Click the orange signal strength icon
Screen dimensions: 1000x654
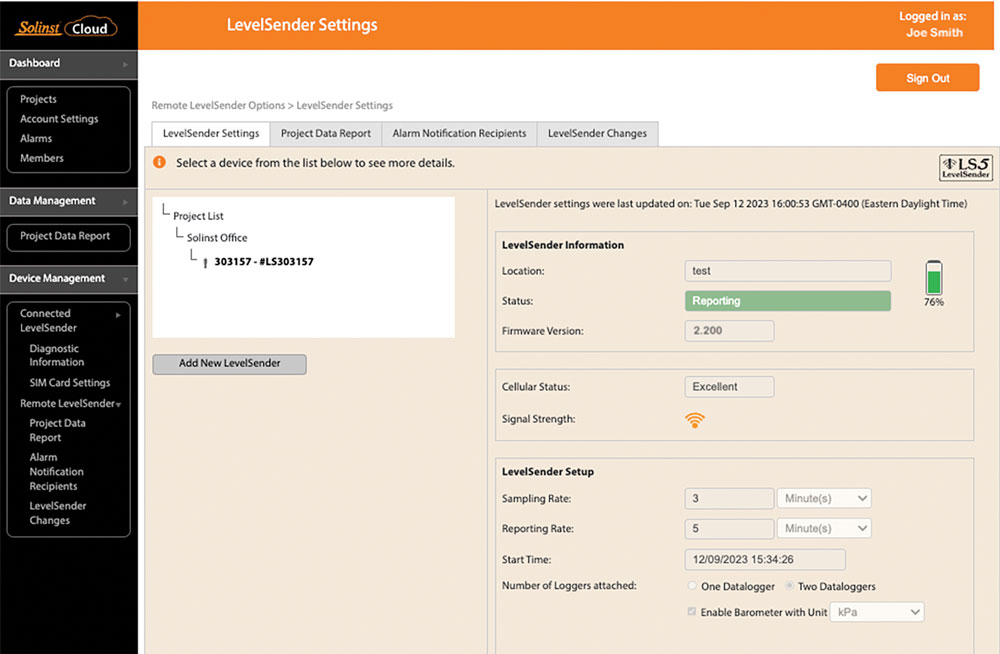pyautogui.click(x=695, y=420)
